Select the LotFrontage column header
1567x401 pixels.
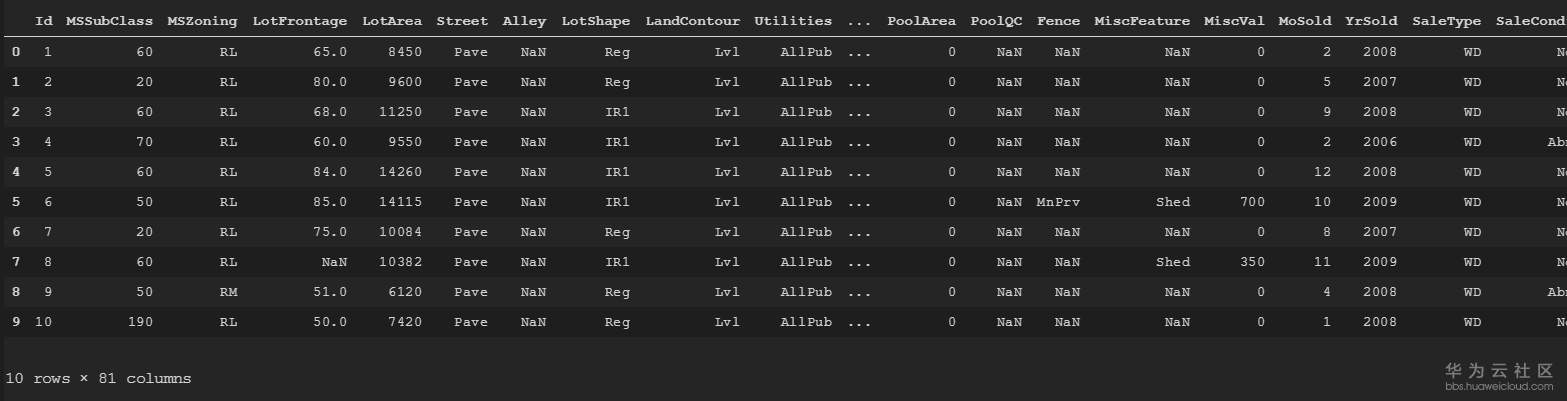click(300, 21)
